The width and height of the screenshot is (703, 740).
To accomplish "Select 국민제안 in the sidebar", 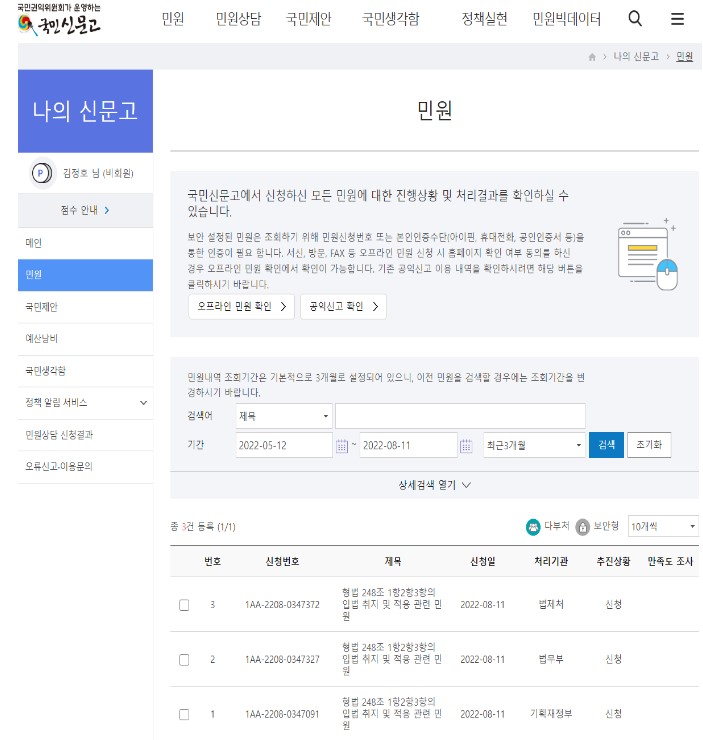I will coord(85,307).
